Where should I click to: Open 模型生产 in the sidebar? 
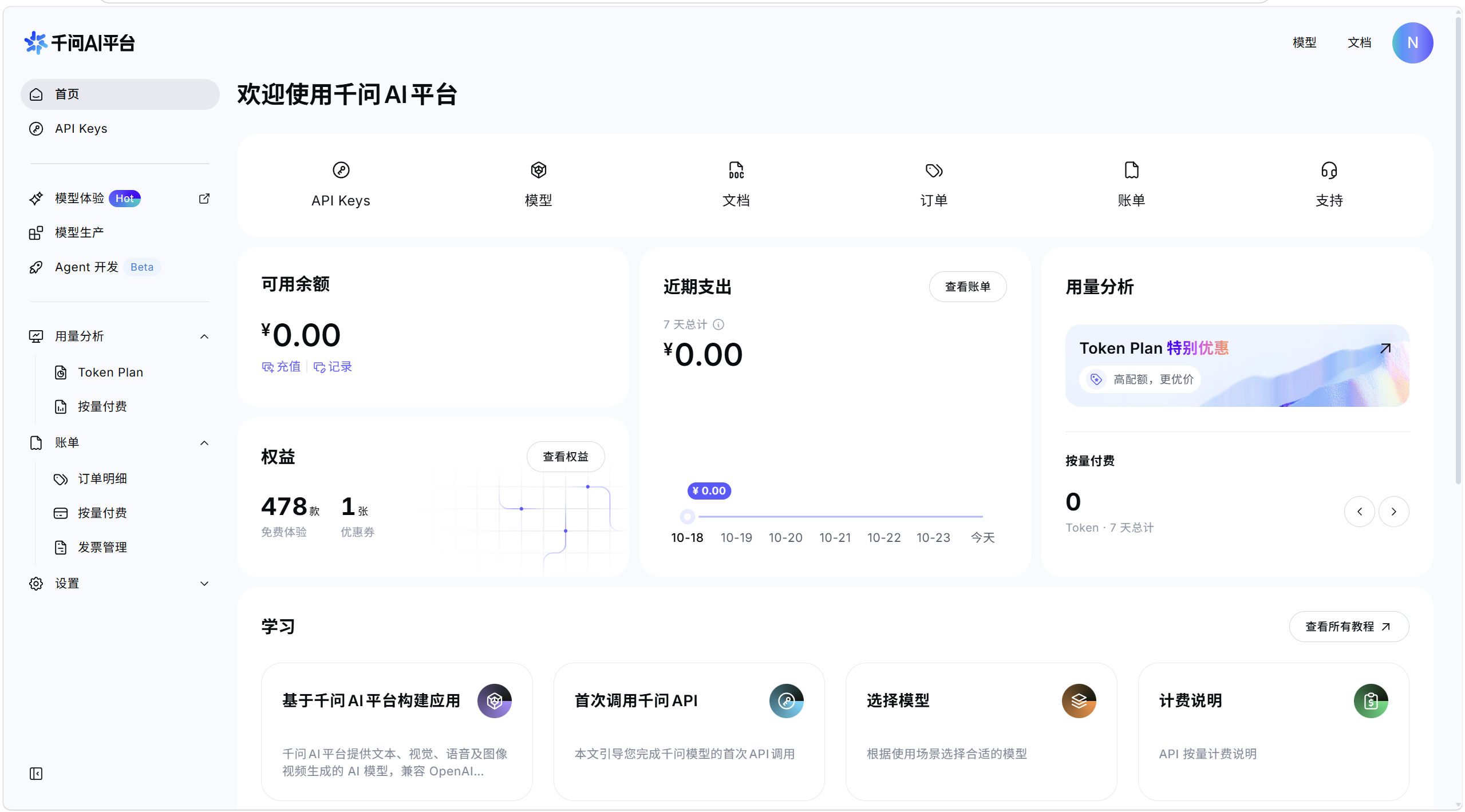pos(120,232)
